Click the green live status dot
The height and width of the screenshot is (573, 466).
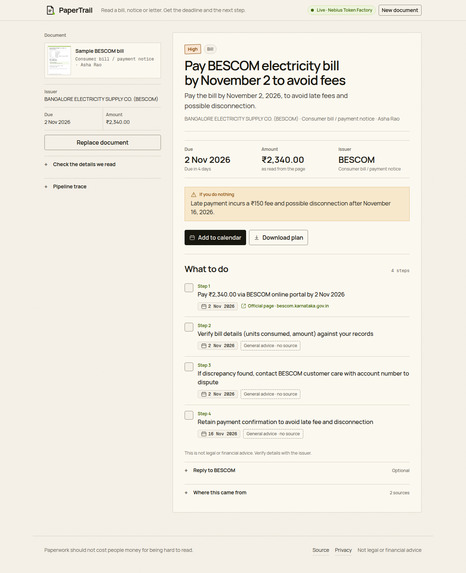point(312,10)
